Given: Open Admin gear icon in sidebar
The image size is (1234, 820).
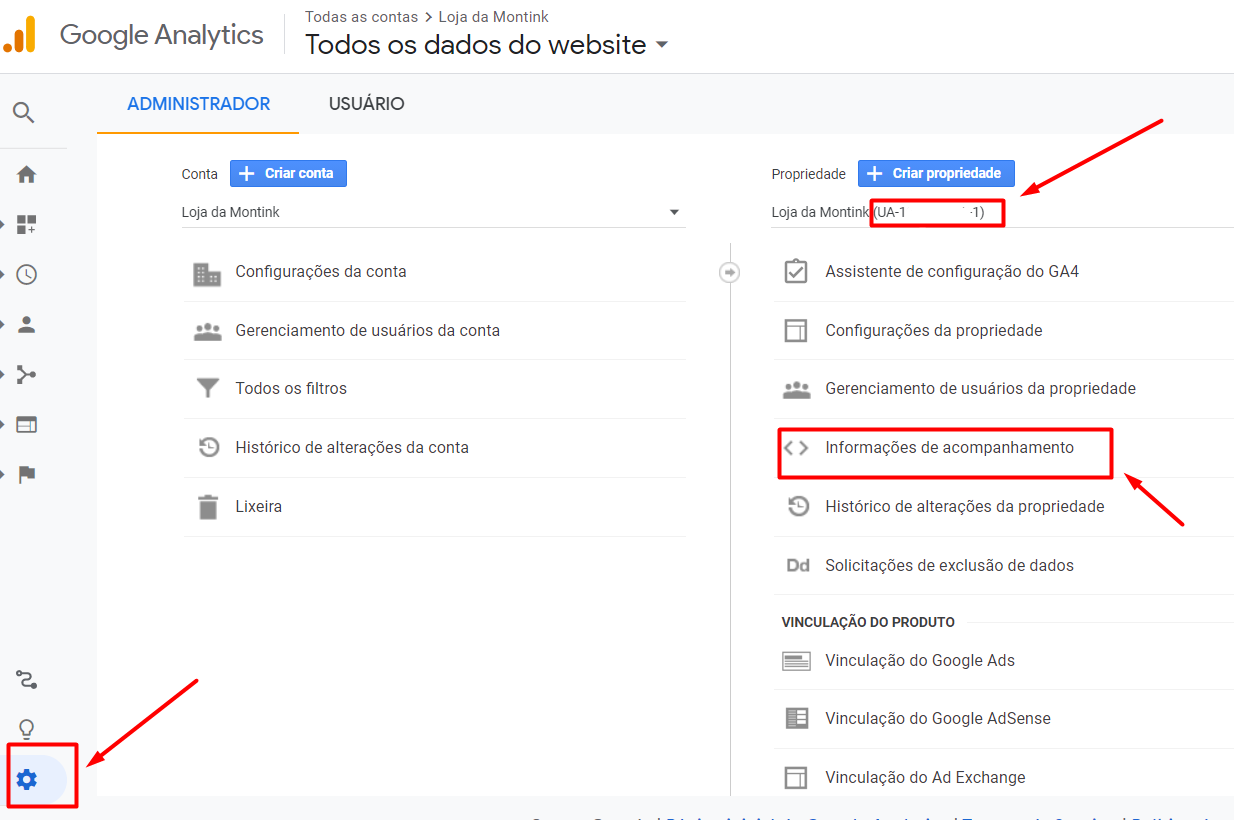Looking at the screenshot, I should point(27,779).
